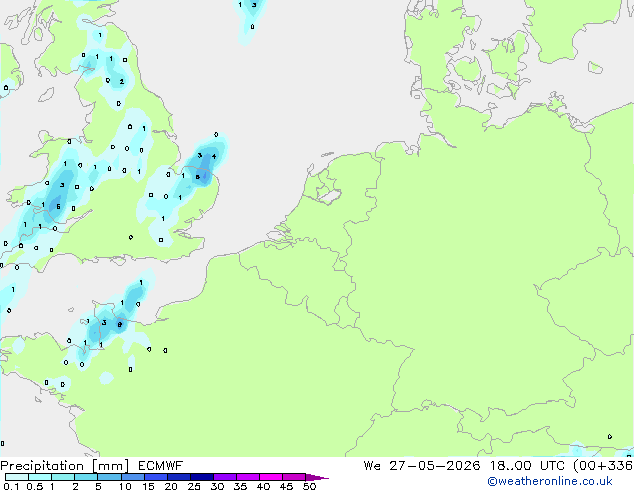This screenshot has height=490, width=634.
Task: Click the "We 27-05-2026" date text
Action: click(x=422, y=466)
